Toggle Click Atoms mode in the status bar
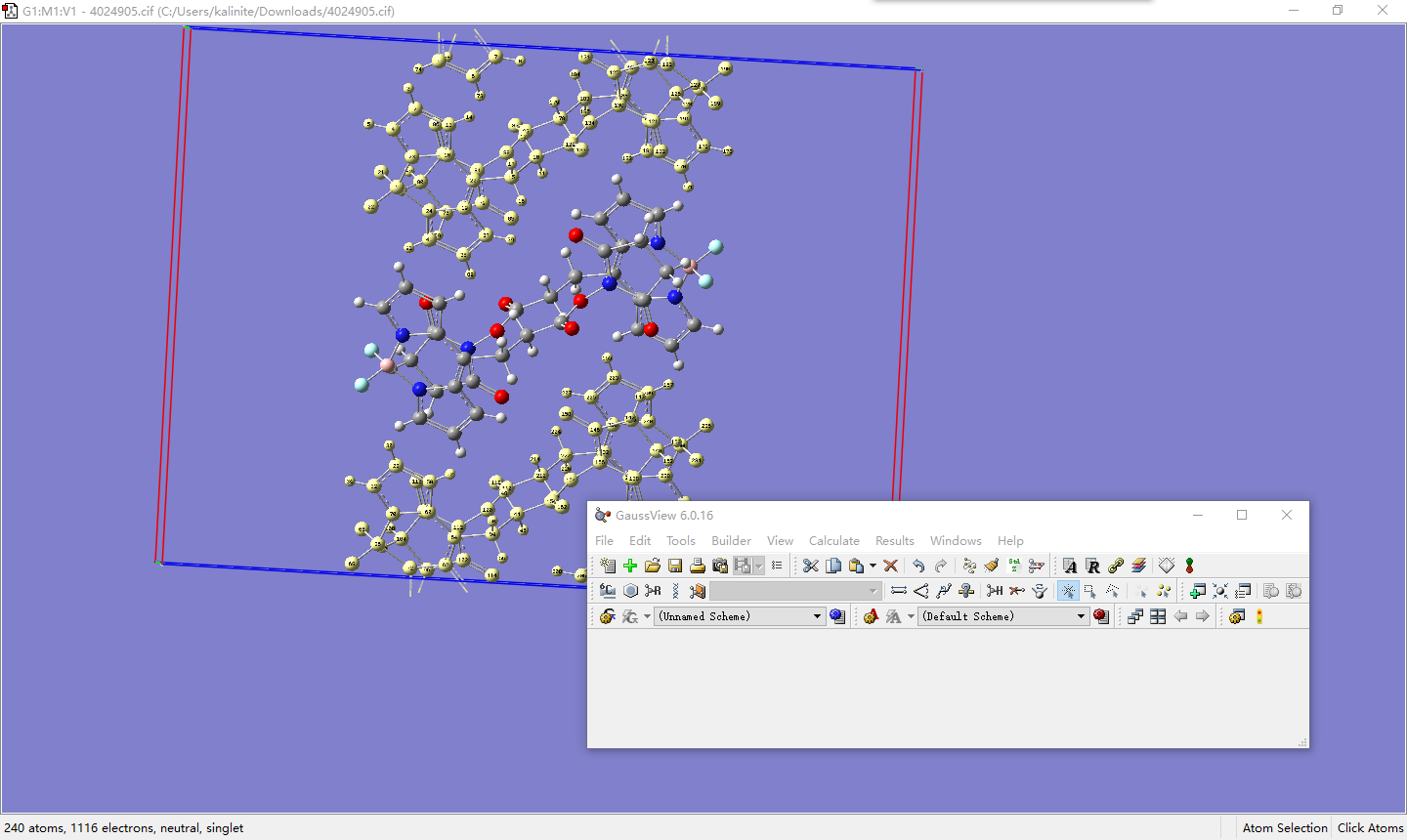This screenshot has width=1407, height=840. 1371,827
